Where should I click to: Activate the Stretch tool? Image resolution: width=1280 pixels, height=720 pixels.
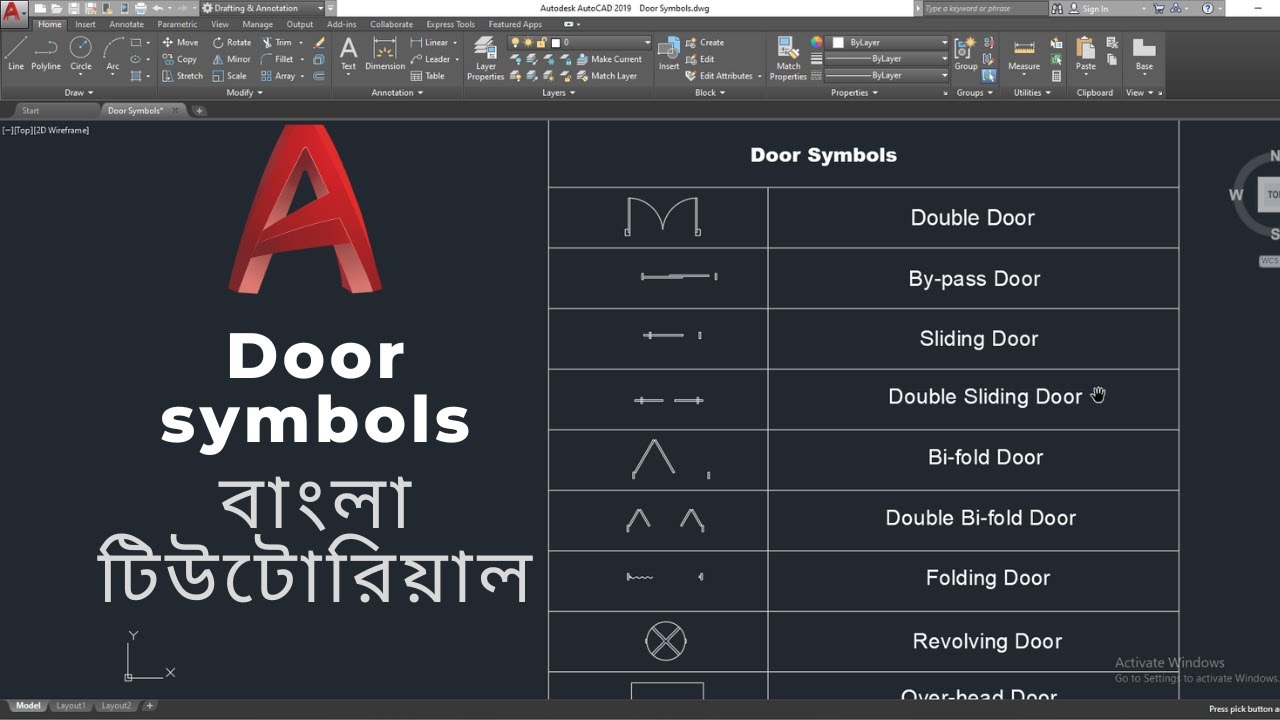(x=182, y=76)
